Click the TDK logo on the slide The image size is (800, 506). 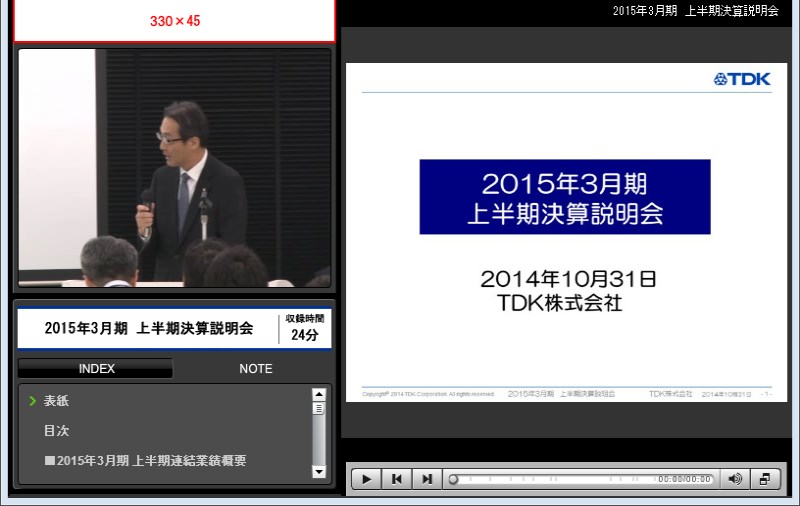click(x=742, y=79)
